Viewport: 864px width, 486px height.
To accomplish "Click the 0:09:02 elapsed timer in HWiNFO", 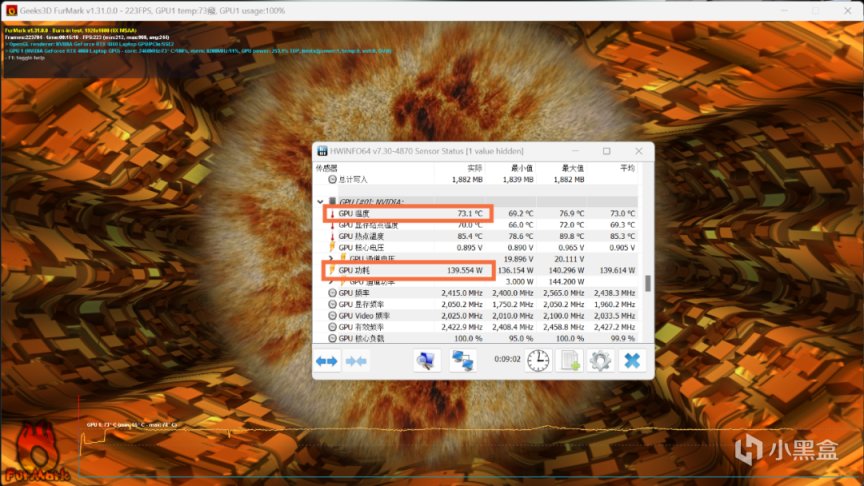I will [x=507, y=359].
